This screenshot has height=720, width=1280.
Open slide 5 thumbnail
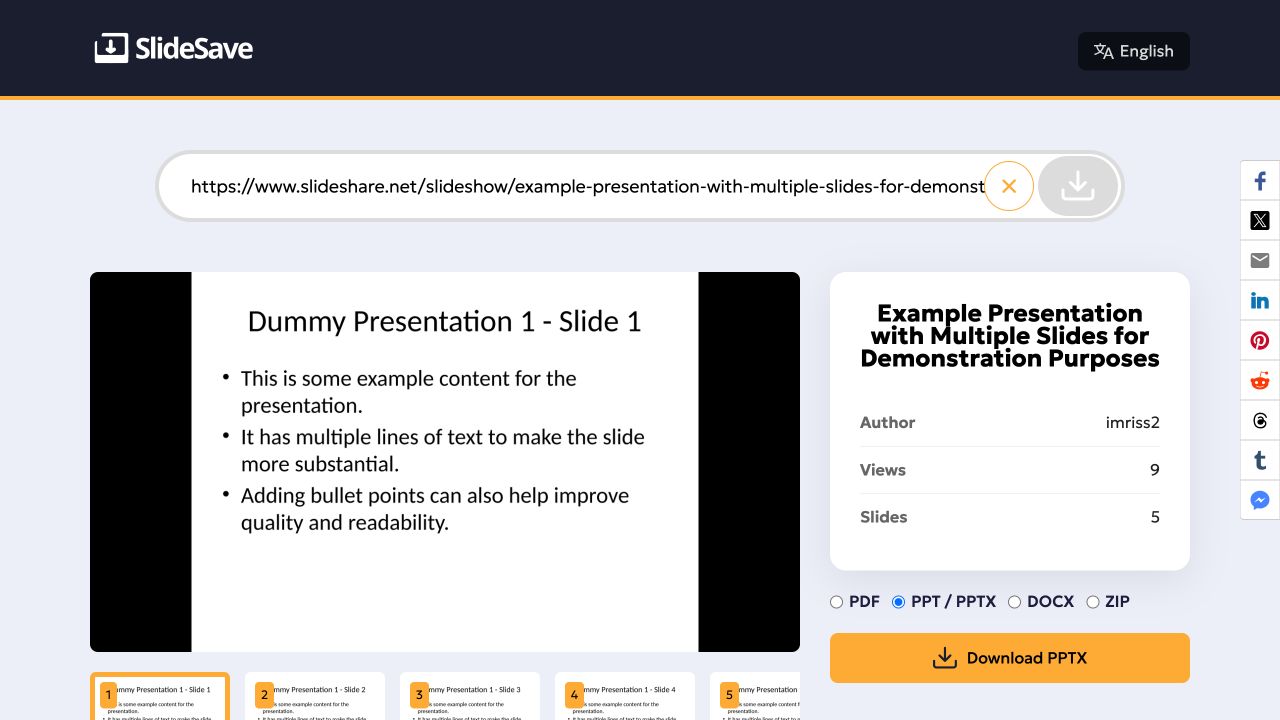click(755, 696)
